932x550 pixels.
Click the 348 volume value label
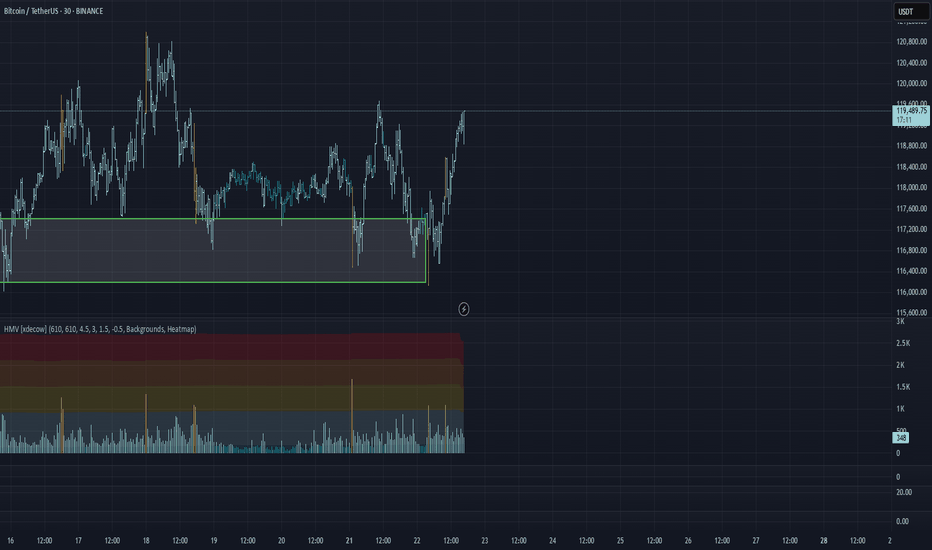[x=901, y=438]
